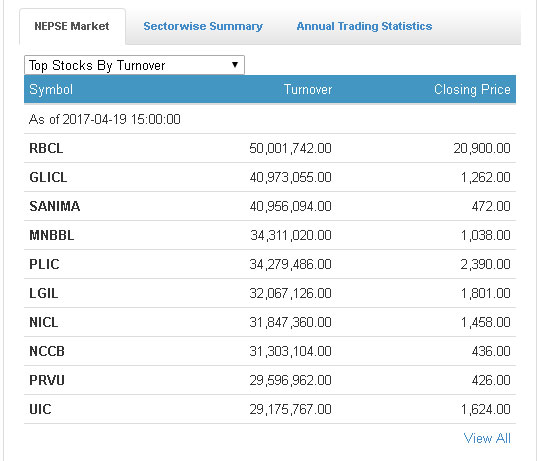The height and width of the screenshot is (461, 537).
Task: Select the NCCB stock symbol
Action: coord(47,351)
